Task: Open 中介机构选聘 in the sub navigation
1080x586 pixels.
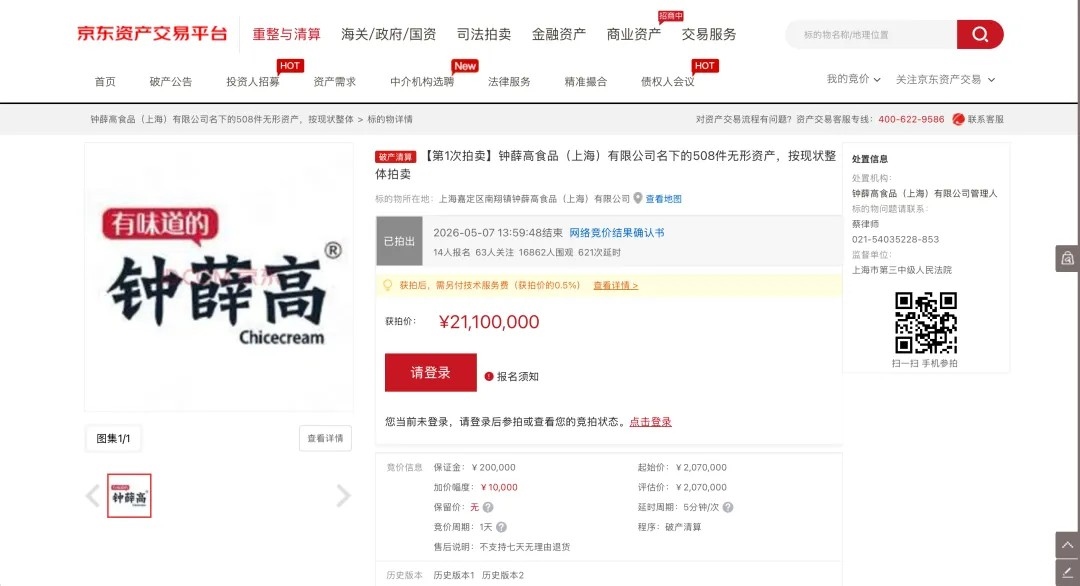Action: 422,82
